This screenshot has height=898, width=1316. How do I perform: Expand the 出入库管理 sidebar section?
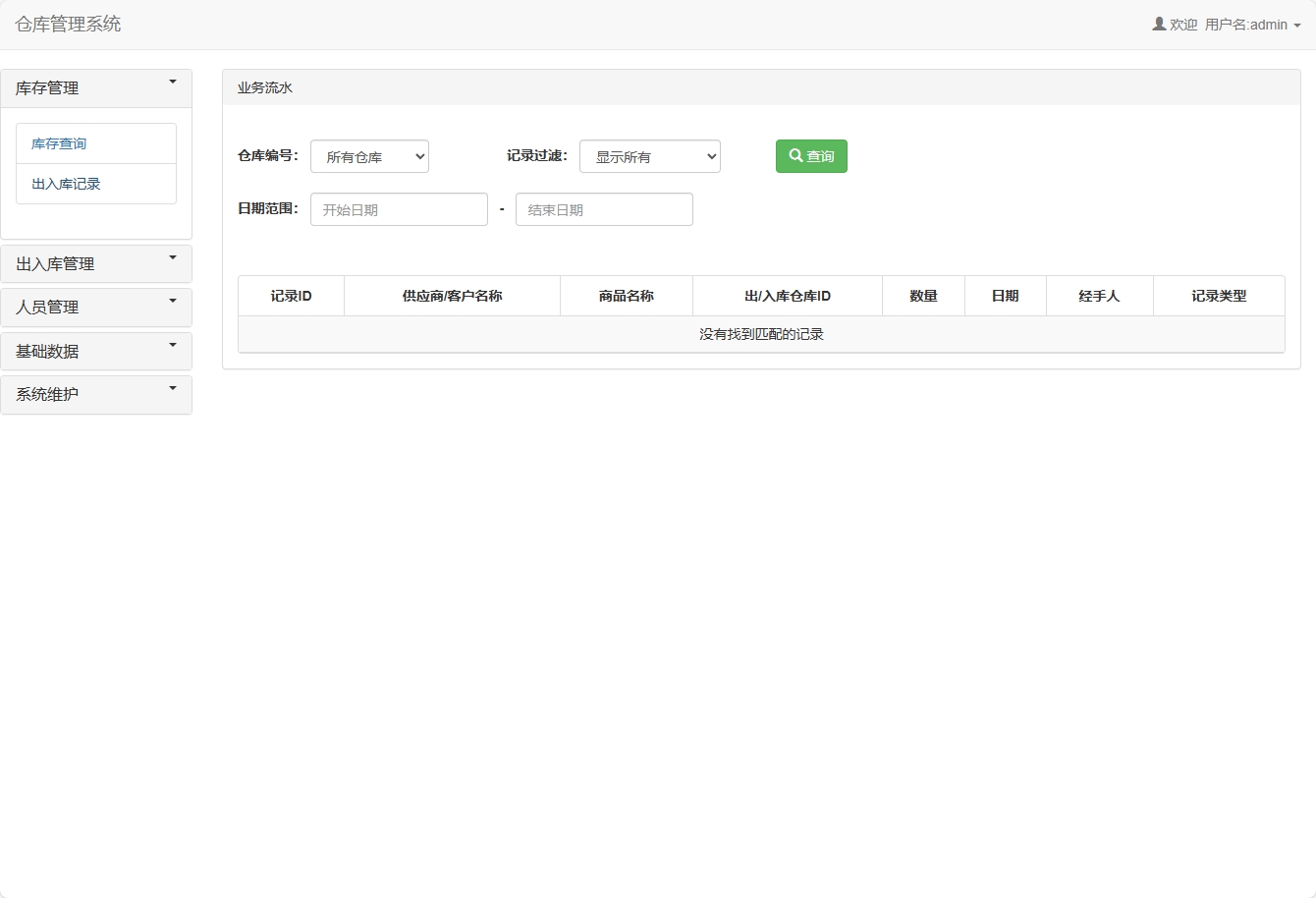coord(95,263)
